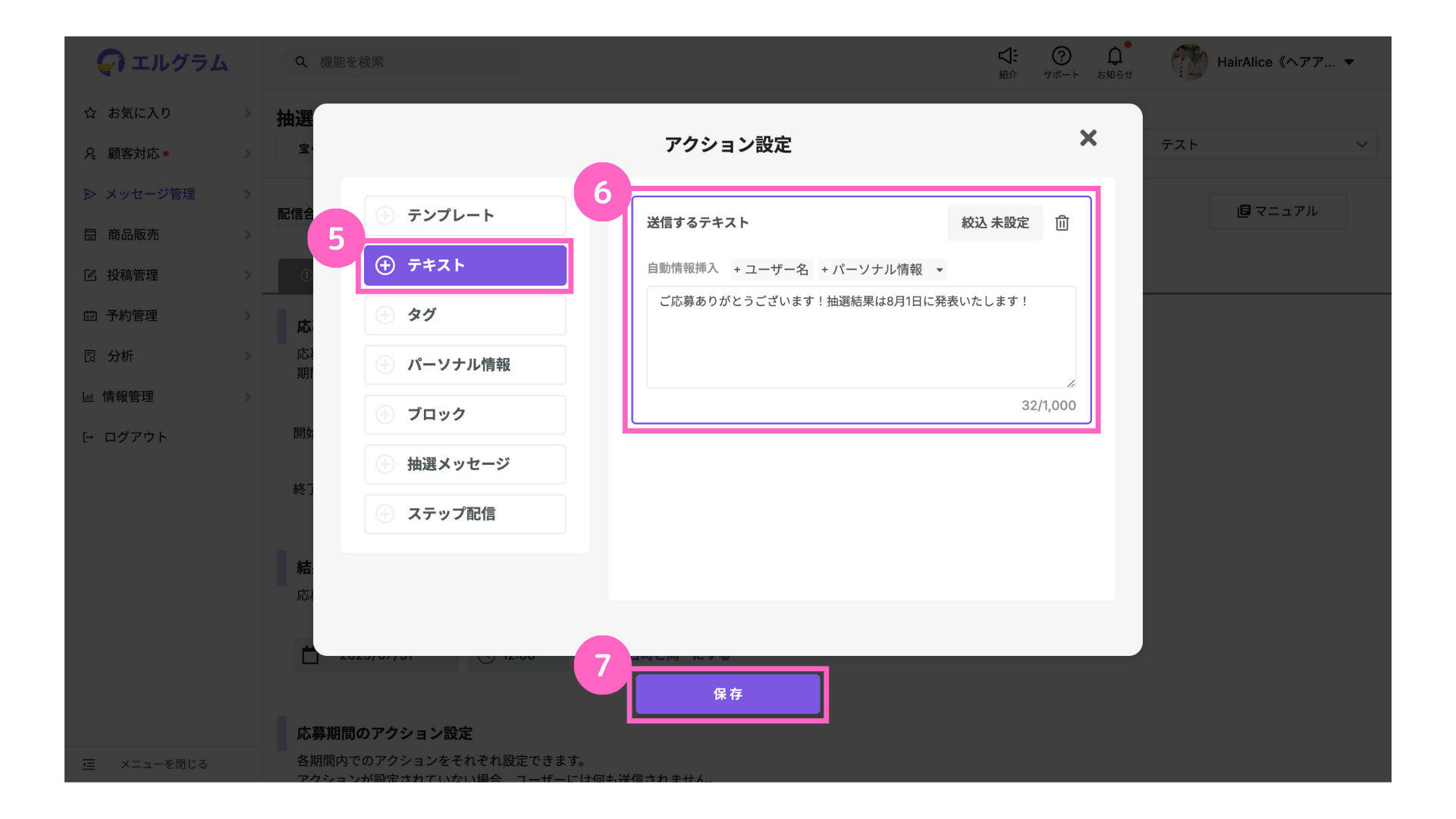Click the plus icon beside タグ

pos(385,315)
